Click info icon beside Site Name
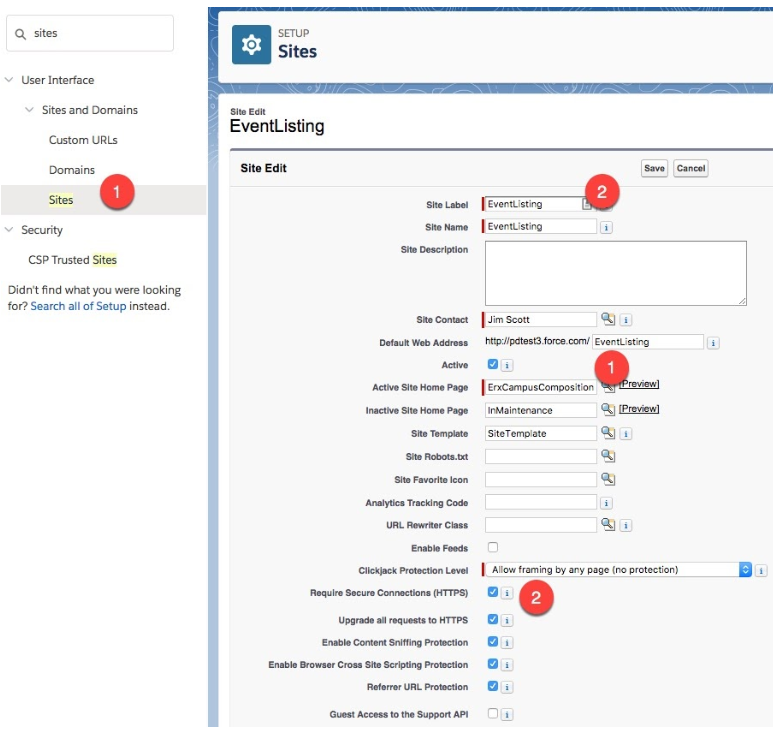Viewport: 781px width, 734px height. pos(606,227)
